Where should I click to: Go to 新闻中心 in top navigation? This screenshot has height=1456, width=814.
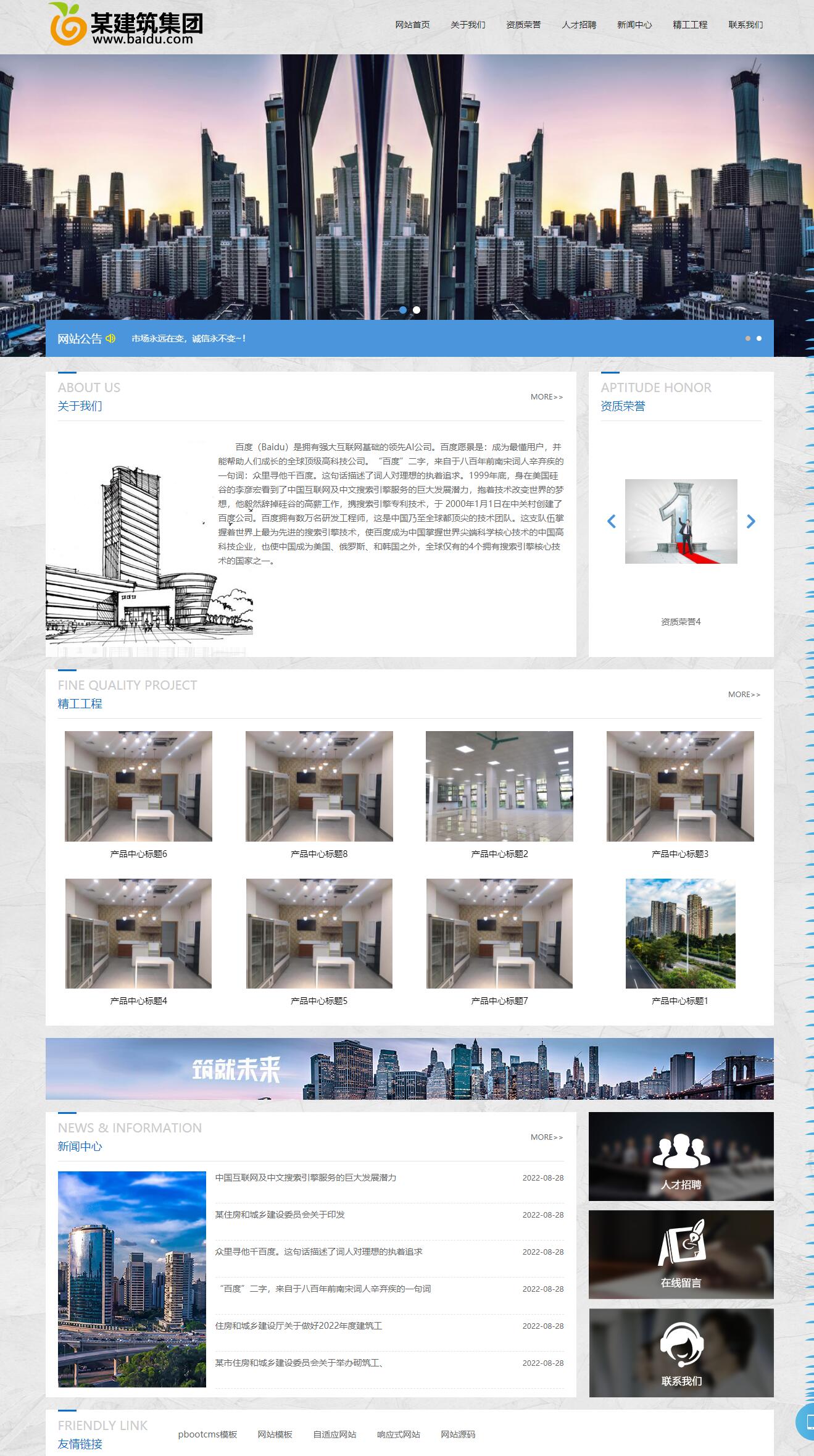click(634, 25)
